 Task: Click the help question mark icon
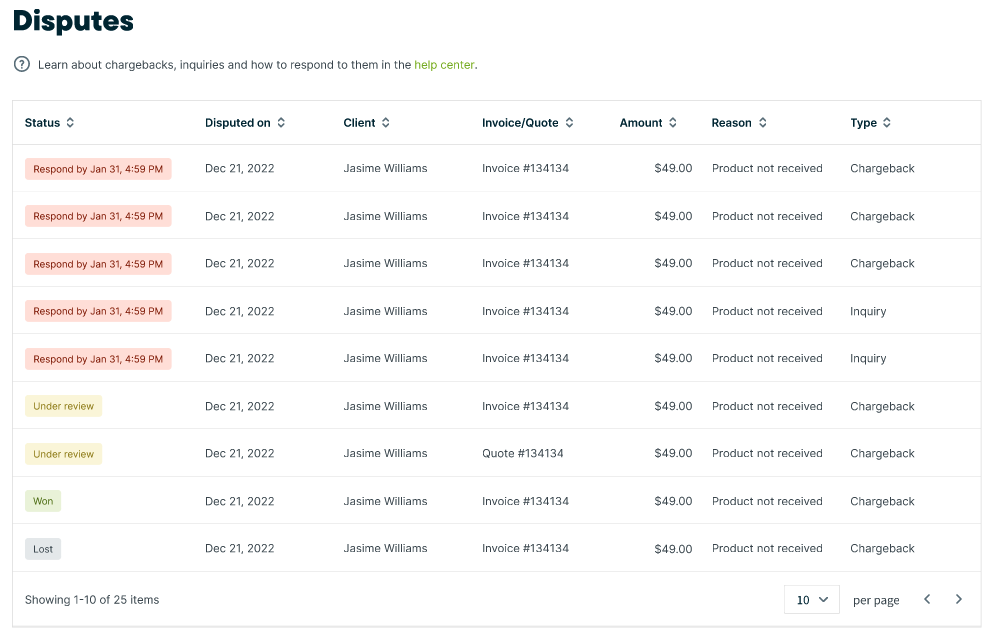point(21,64)
